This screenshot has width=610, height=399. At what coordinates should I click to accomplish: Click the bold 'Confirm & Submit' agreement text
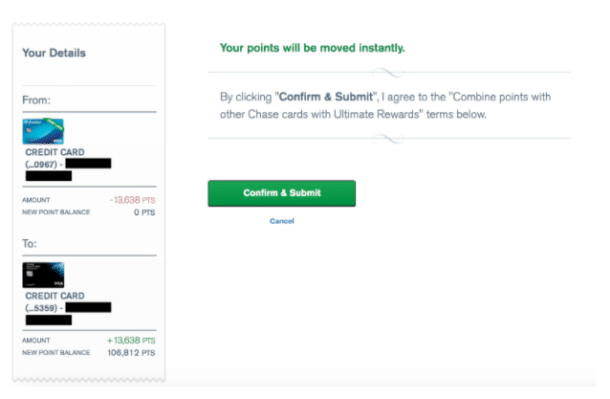tap(326, 96)
